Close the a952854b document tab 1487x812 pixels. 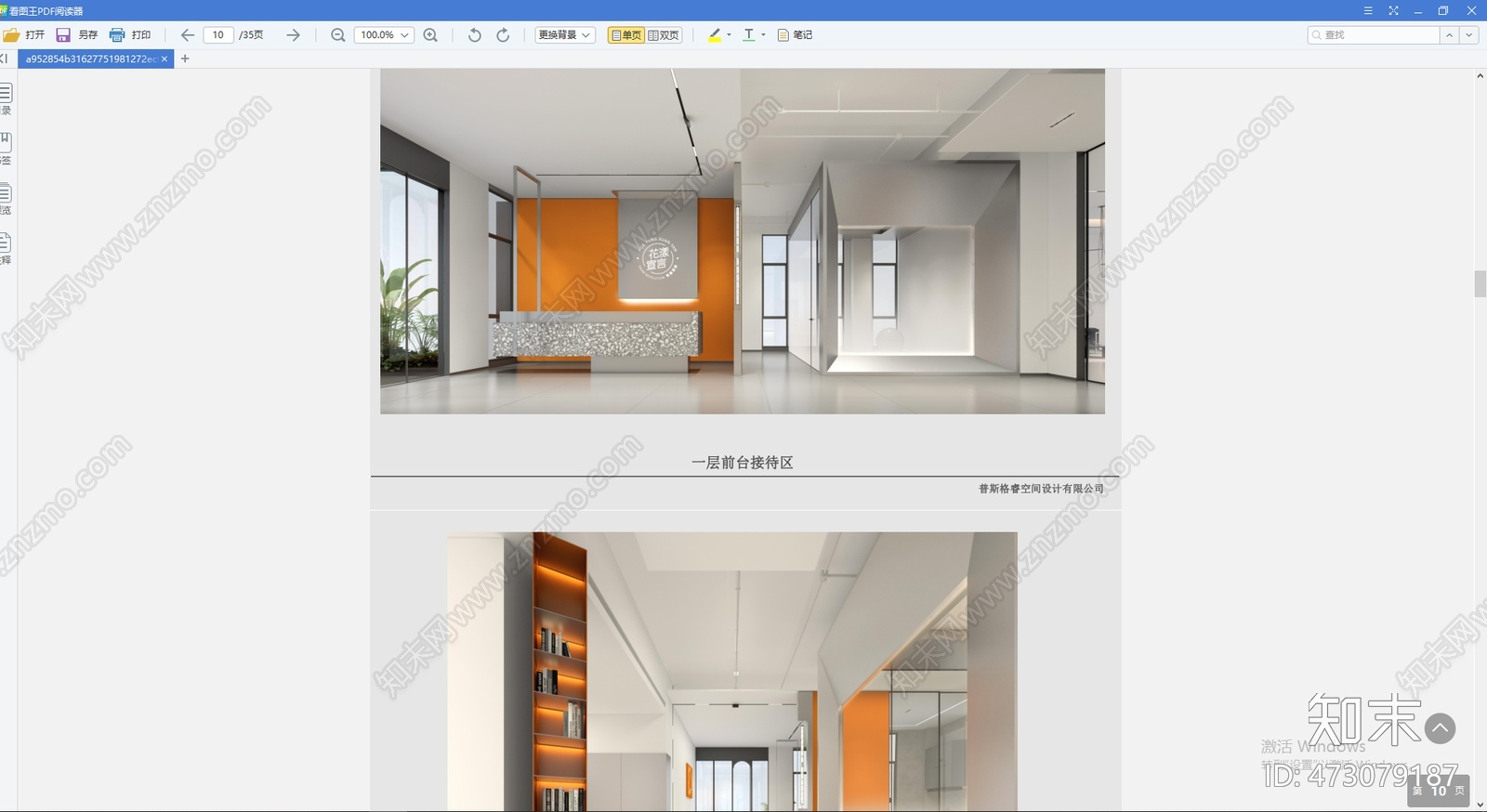click(164, 59)
